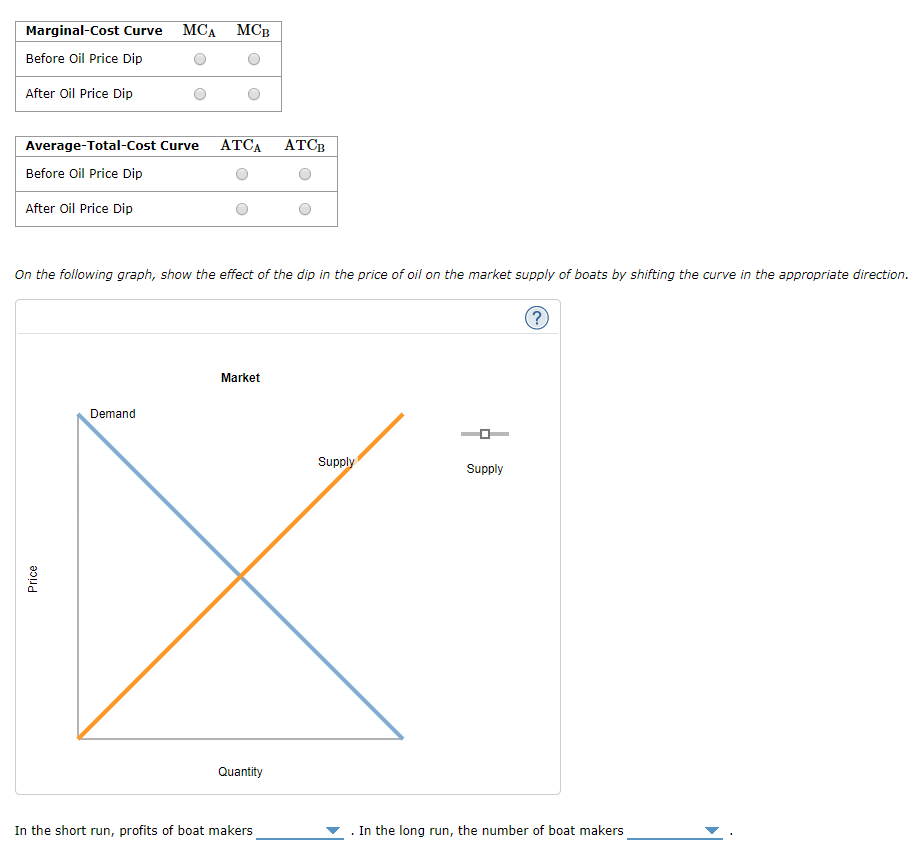This screenshot has height=852, width=923.
Task: Click the Supply slider handle in the palette
Action: point(484,434)
